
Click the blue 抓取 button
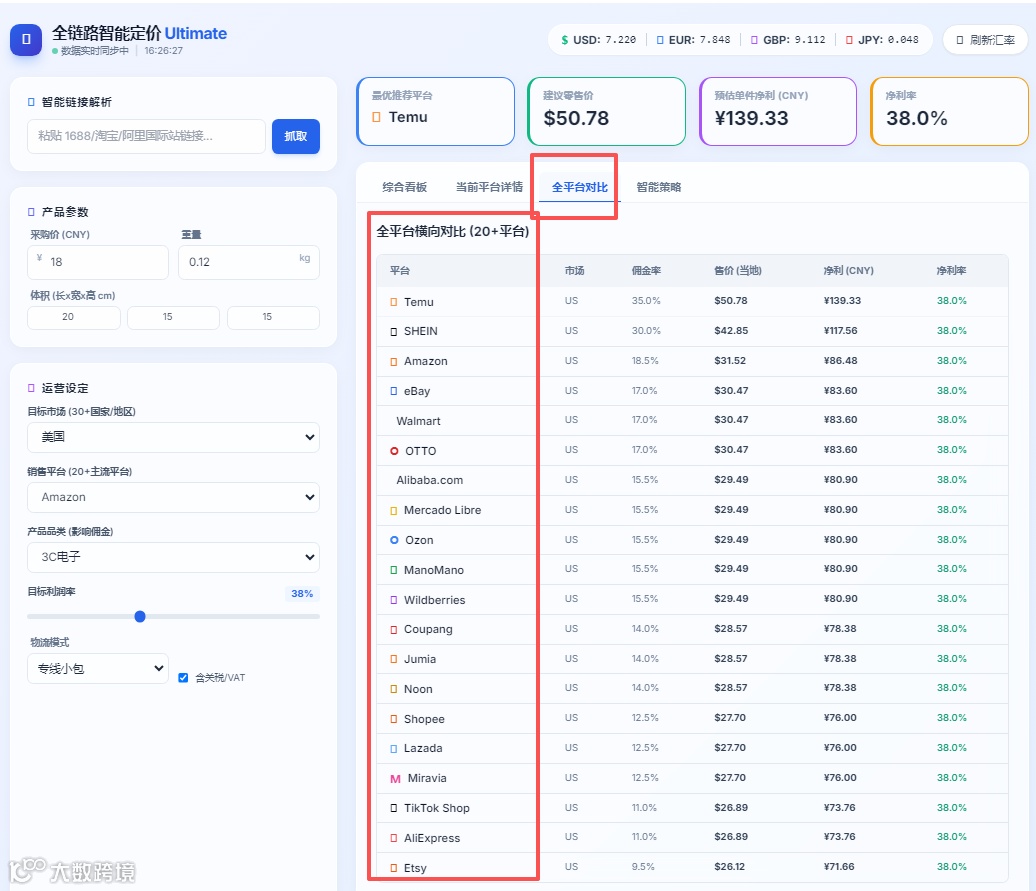click(296, 136)
